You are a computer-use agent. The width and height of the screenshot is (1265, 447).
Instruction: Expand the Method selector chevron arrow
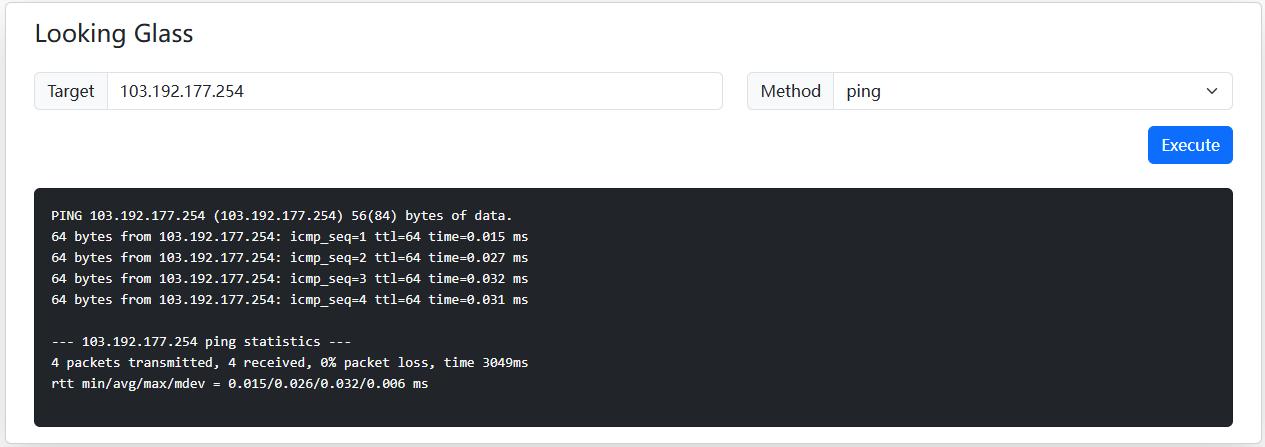coord(1212,91)
